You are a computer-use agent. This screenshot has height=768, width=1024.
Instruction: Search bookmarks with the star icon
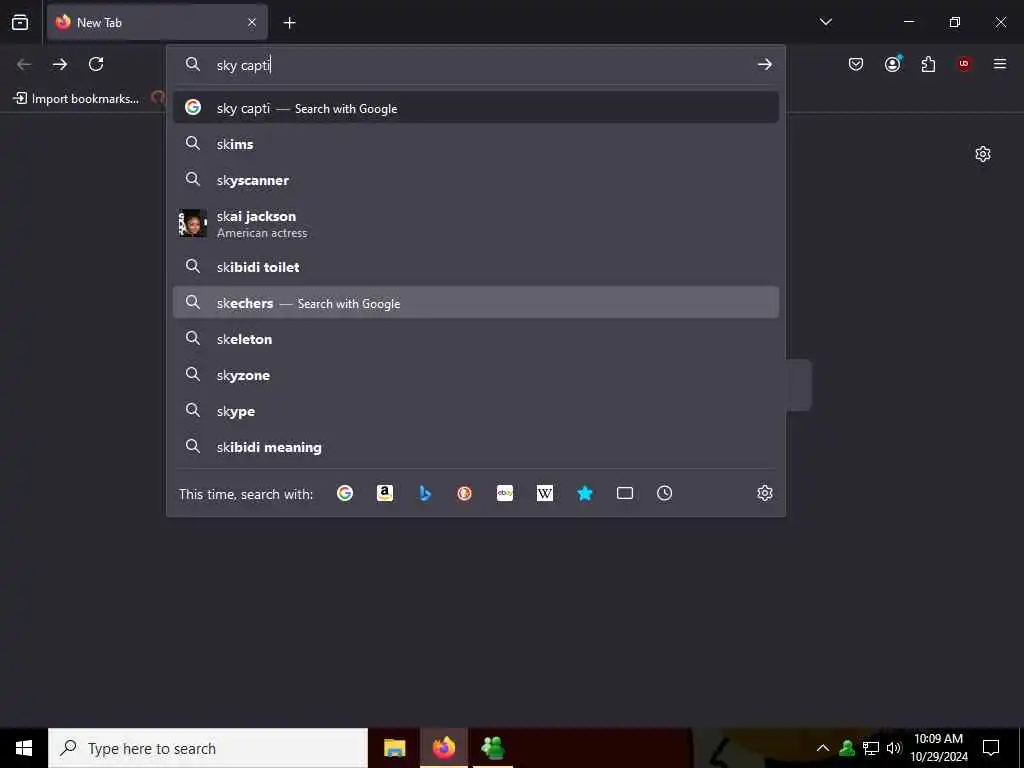(x=584, y=493)
